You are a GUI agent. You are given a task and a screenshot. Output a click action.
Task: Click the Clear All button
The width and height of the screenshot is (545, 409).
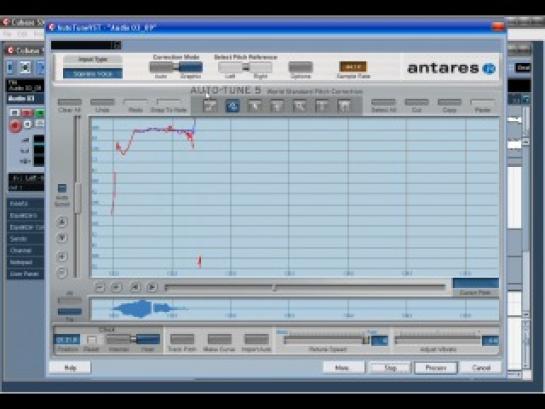70,102
